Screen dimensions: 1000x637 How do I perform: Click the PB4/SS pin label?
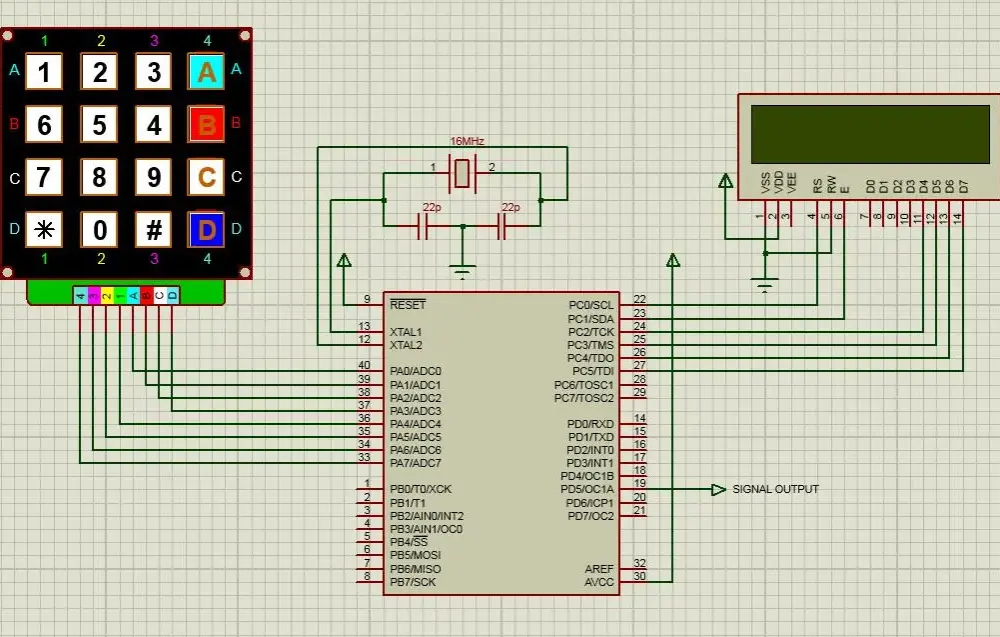pyautogui.click(x=409, y=542)
